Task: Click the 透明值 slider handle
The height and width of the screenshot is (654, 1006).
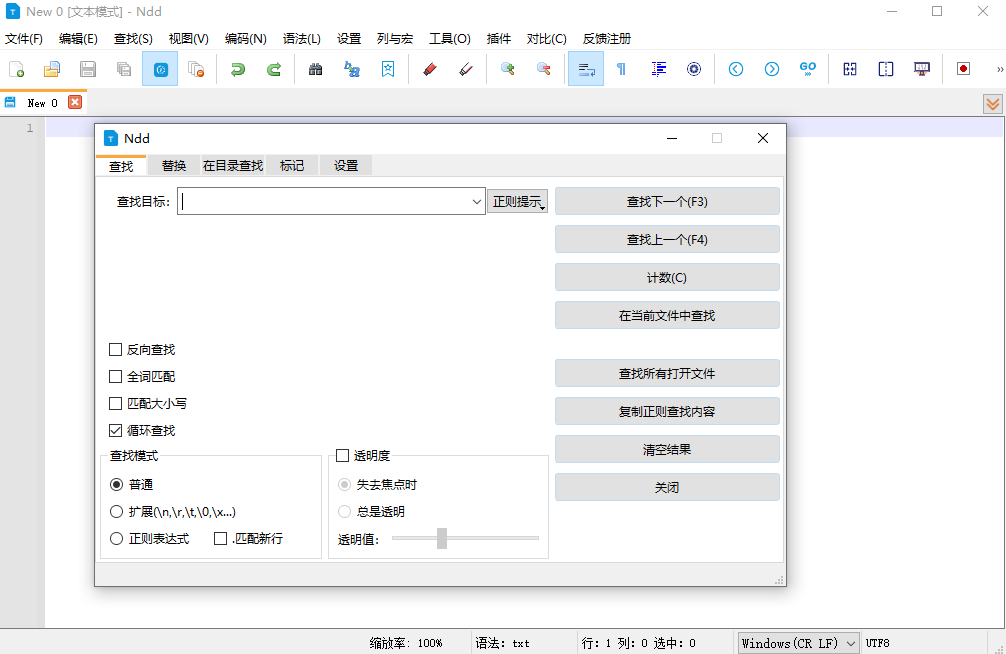Action: (441, 538)
